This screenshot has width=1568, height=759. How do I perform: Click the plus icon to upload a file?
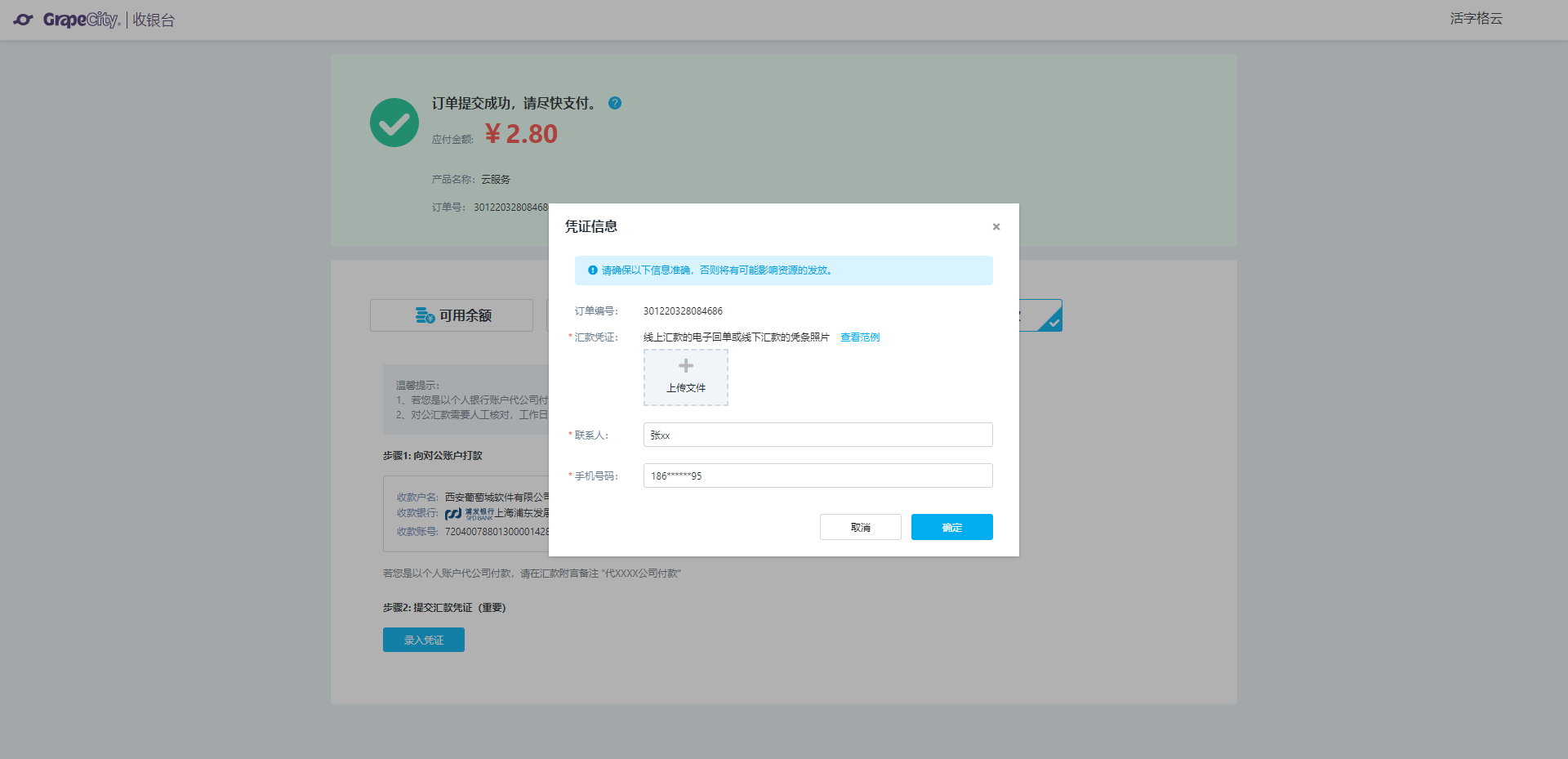pos(686,366)
